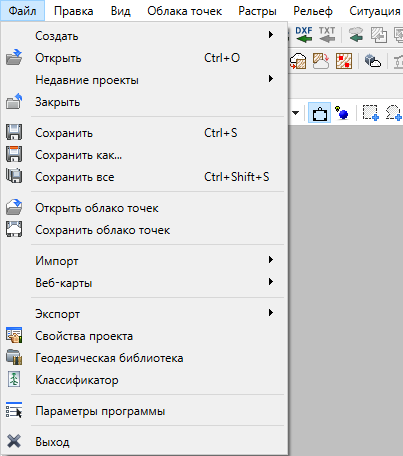The width and height of the screenshot is (403, 456).
Task: Select the Экспорт menu entry
Action: coord(145,314)
